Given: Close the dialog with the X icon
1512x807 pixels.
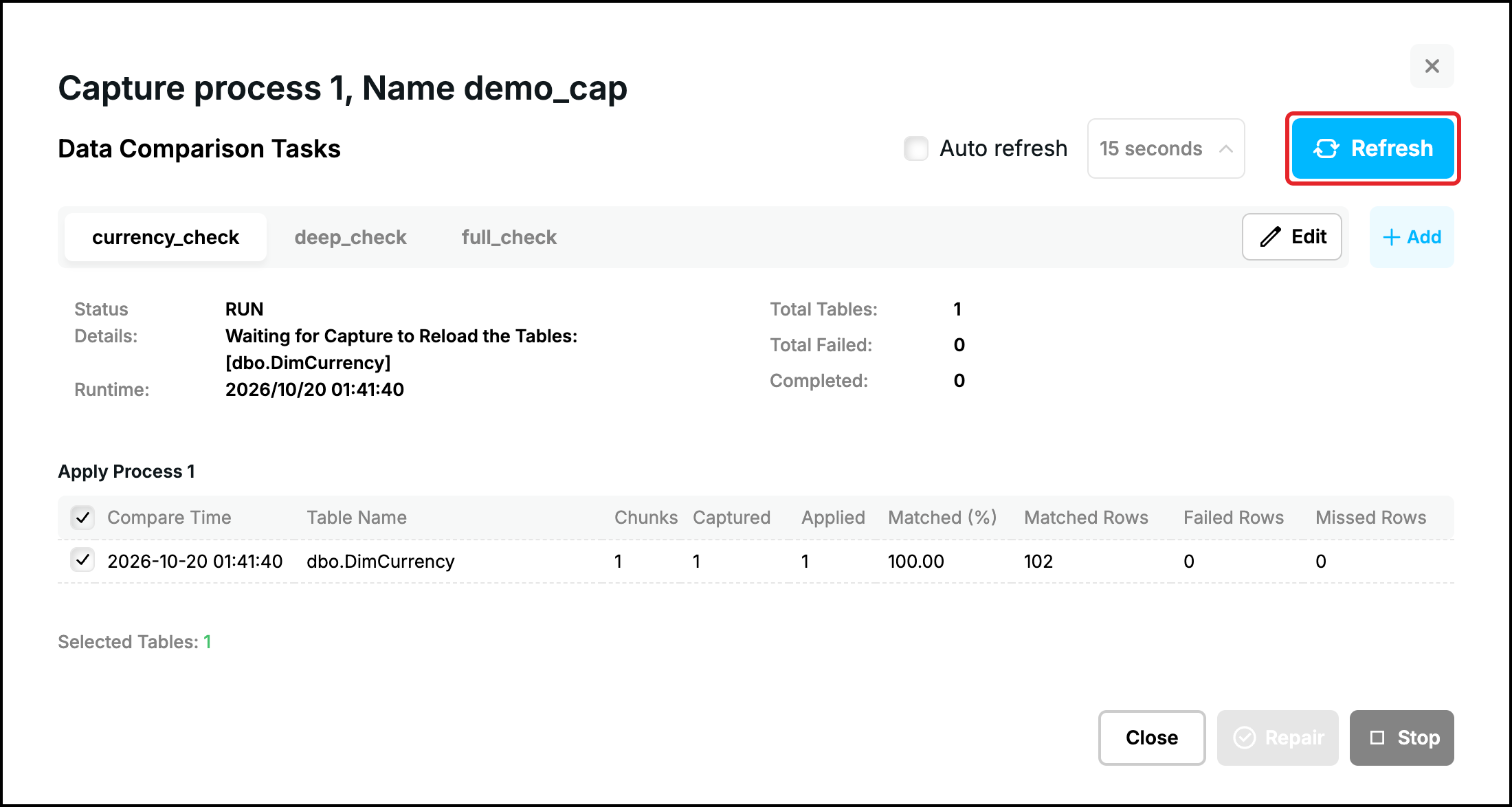Looking at the screenshot, I should pos(1431,66).
